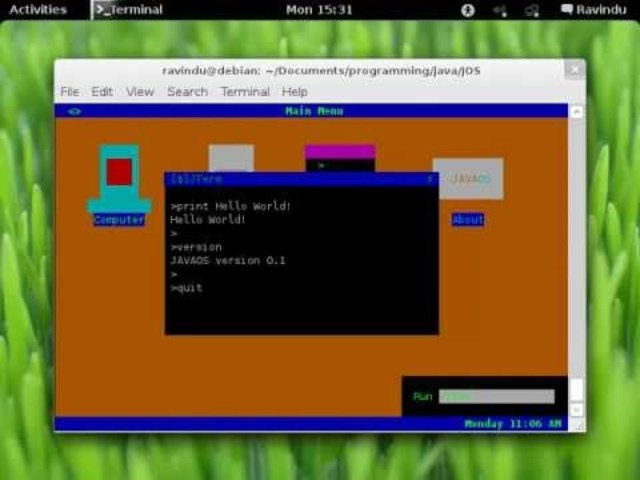Click the About label
The width and height of the screenshot is (640, 480).
pos(468,220)
